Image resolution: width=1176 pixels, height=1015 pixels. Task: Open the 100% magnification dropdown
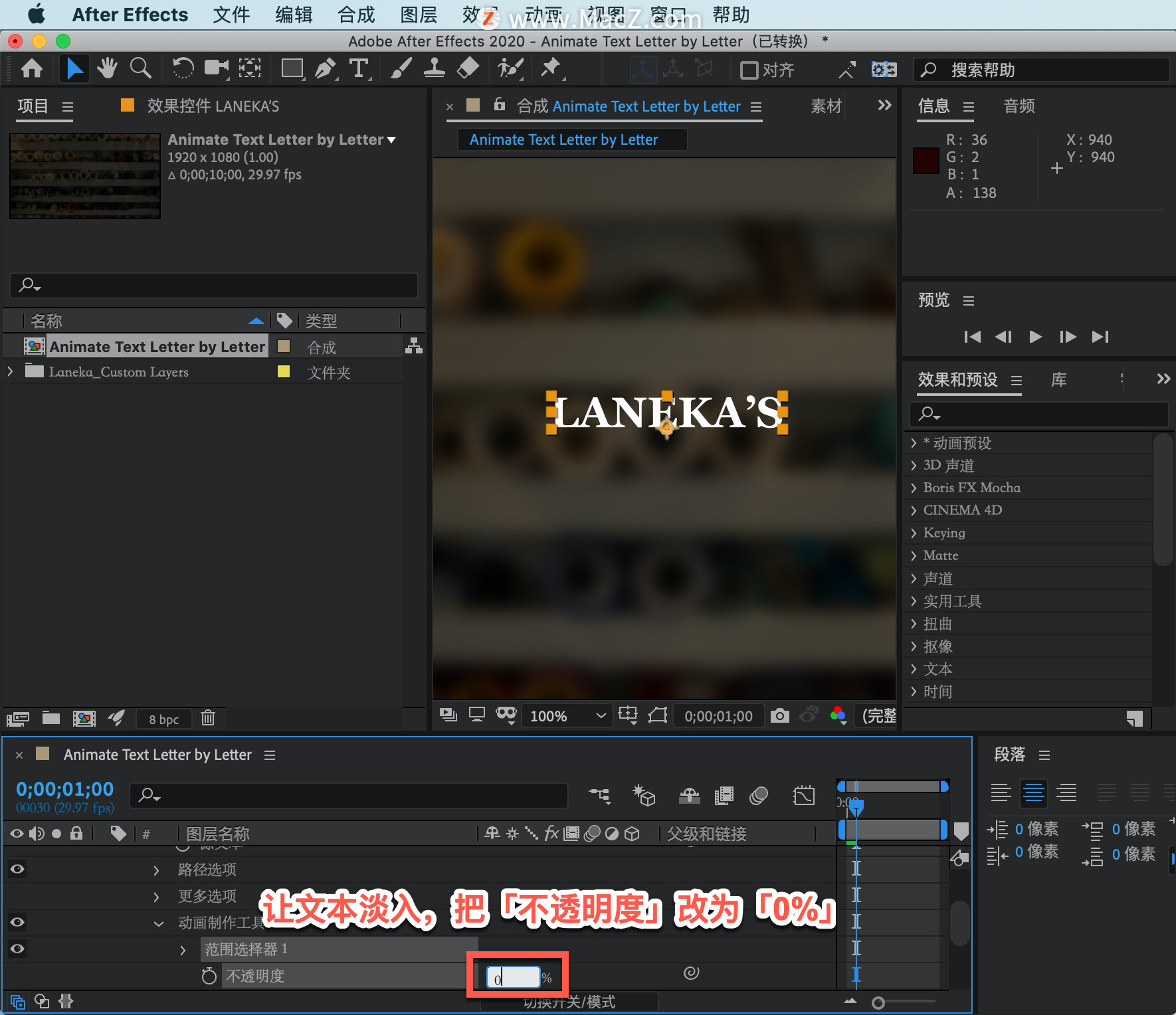click(567, 716)
